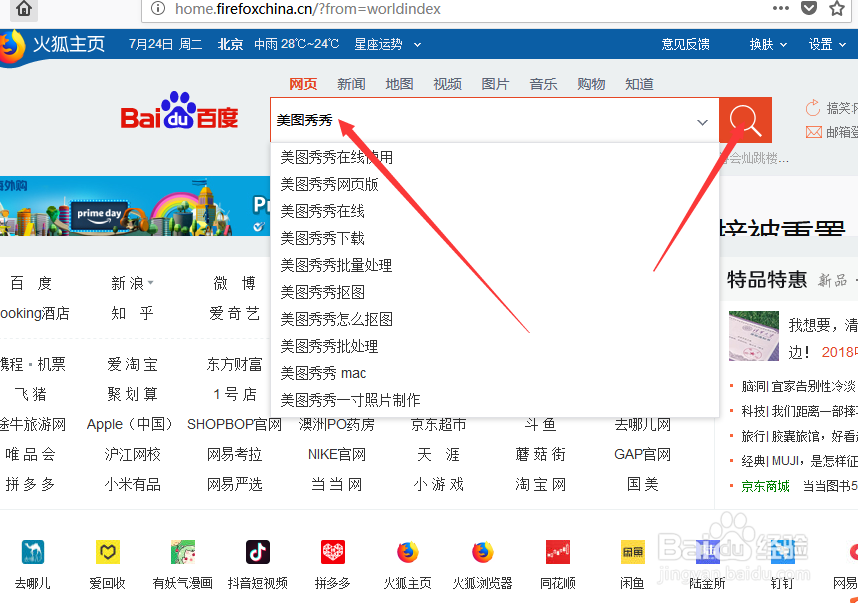The image size is (858, 603).
Task: Expand the search history dropdown chevron
Action: coord(703,122)
